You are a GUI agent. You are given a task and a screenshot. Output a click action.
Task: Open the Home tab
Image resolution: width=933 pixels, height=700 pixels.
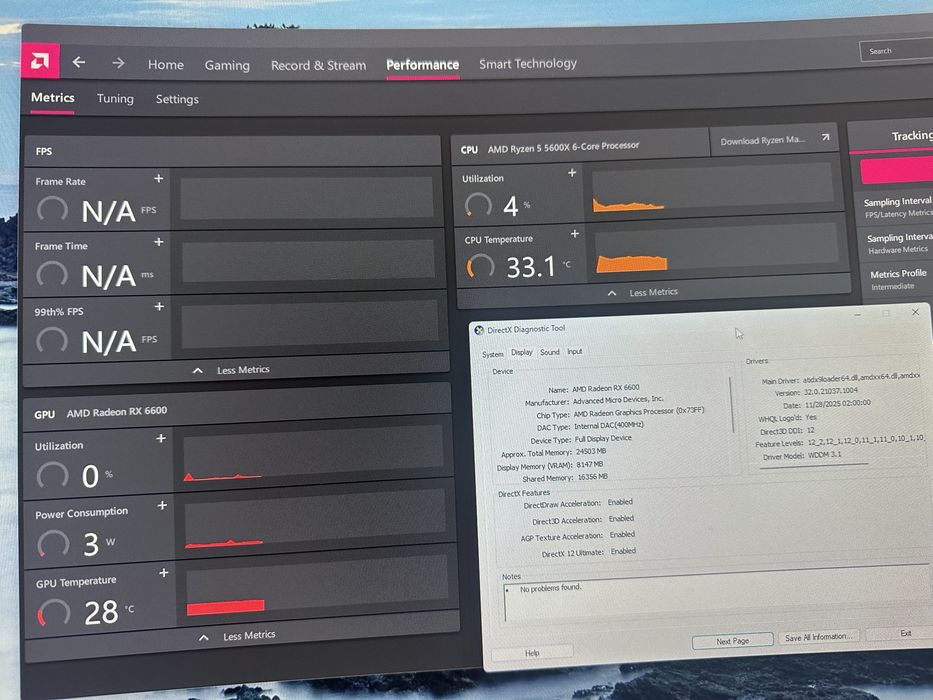165,64
